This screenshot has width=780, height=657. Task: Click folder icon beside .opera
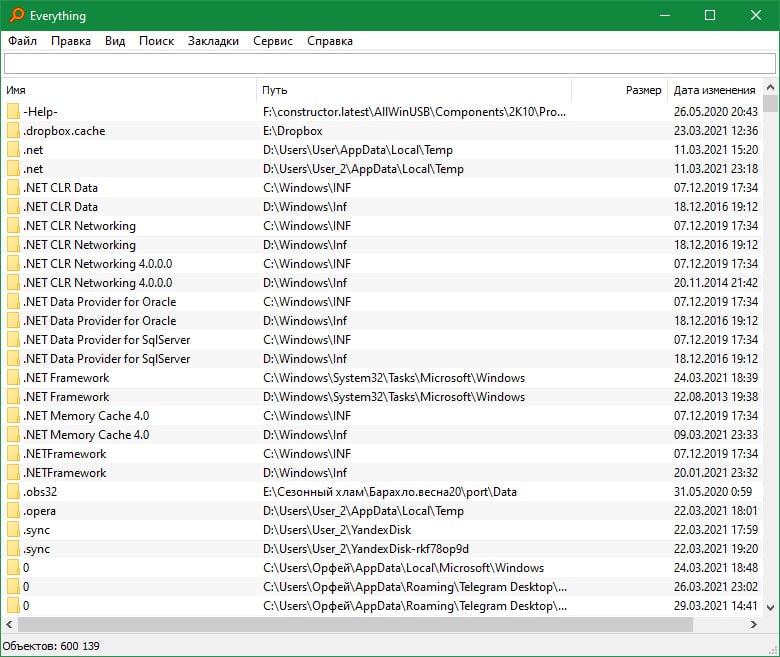coord(13,511)
